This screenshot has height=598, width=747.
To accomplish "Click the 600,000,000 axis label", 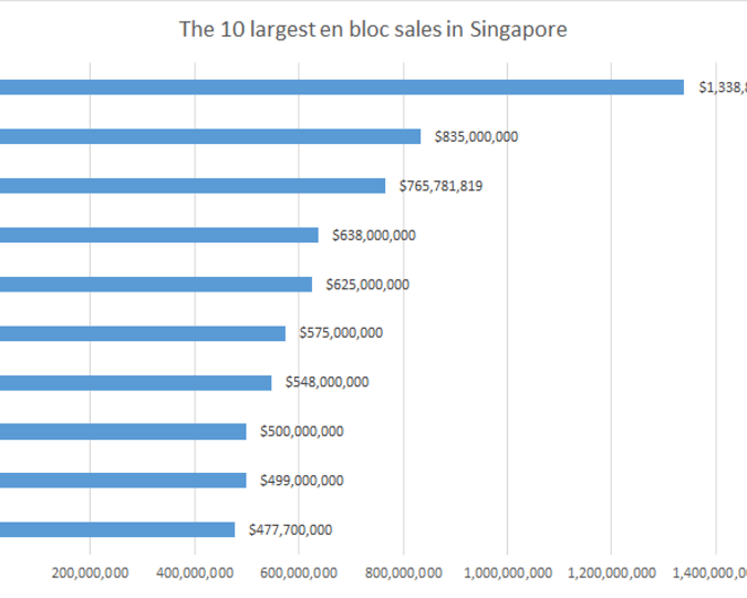I will (x=299, y=573).
